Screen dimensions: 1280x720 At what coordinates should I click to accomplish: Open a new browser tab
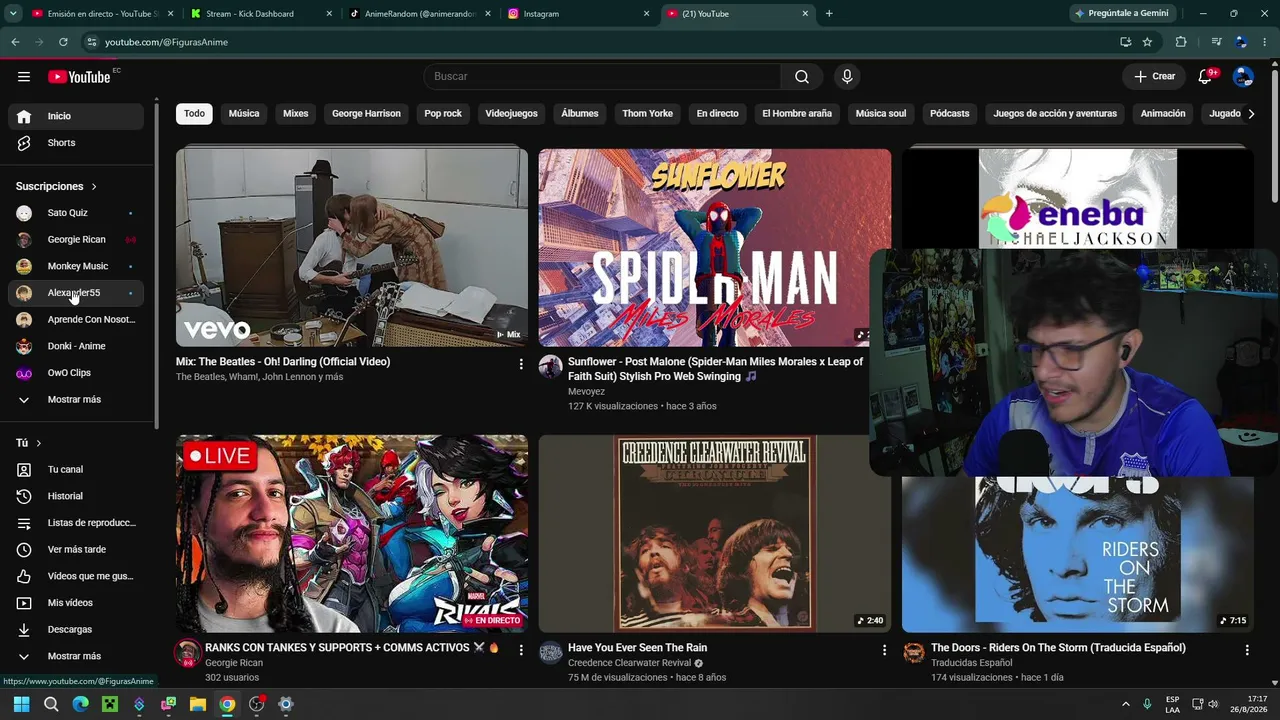pyautogui.click(x=829, y=14)
